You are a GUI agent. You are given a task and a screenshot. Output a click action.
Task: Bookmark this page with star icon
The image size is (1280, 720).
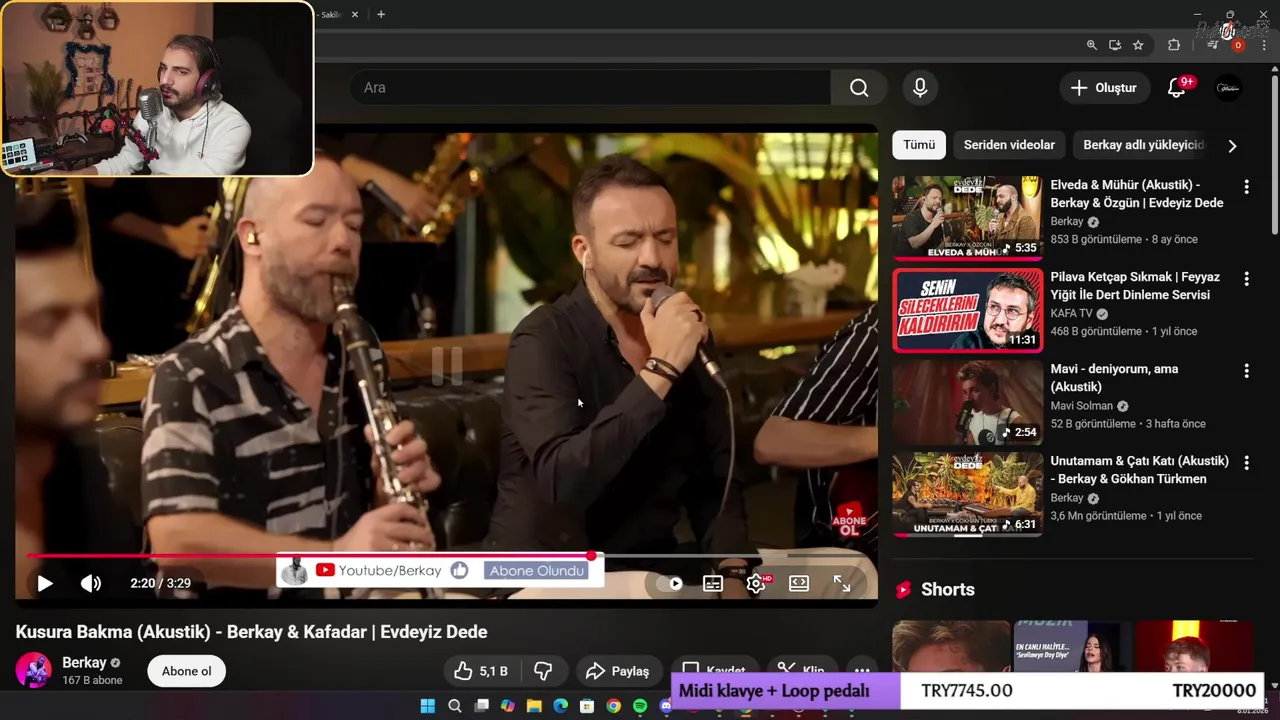coord(1138,45)
